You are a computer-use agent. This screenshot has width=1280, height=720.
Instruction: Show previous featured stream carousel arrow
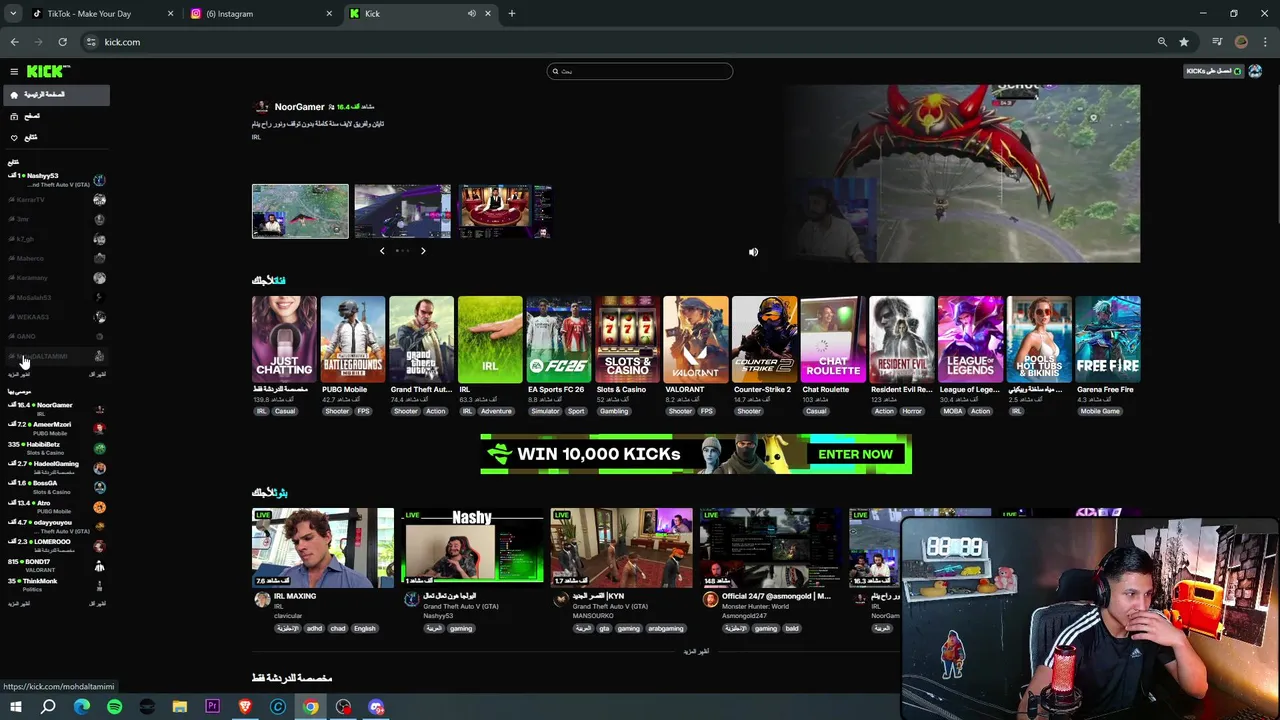[x=382, y=251]
